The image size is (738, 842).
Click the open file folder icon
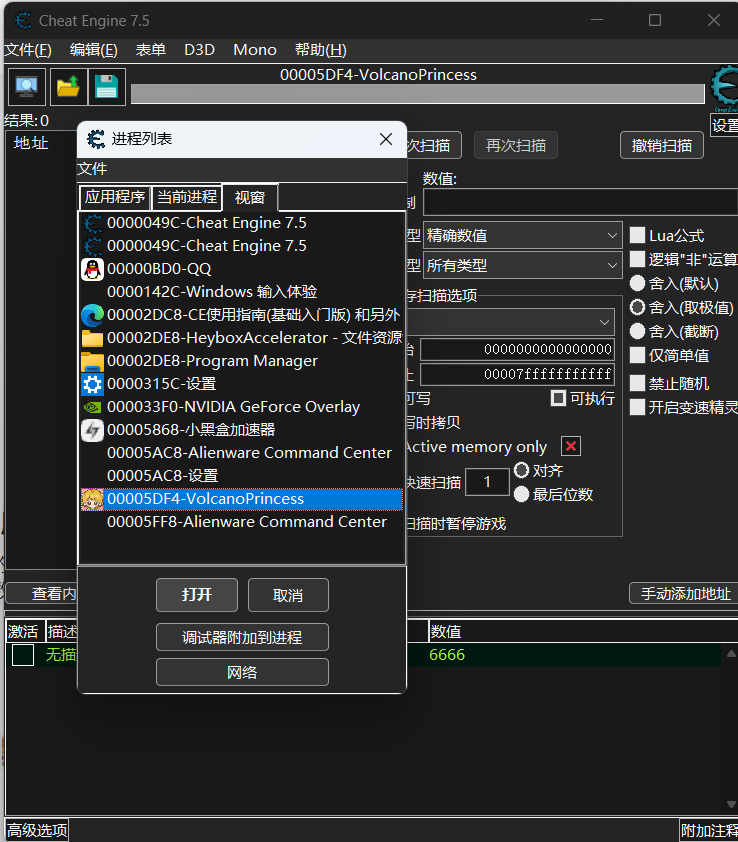tap(68, 86)
